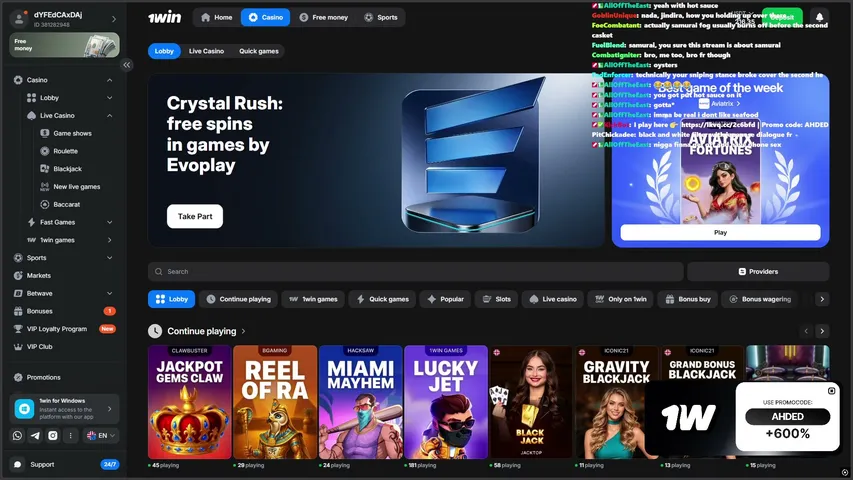Open Lucky Jet game
The height and width of the screenshot is (480, 853).
point(446,402)
